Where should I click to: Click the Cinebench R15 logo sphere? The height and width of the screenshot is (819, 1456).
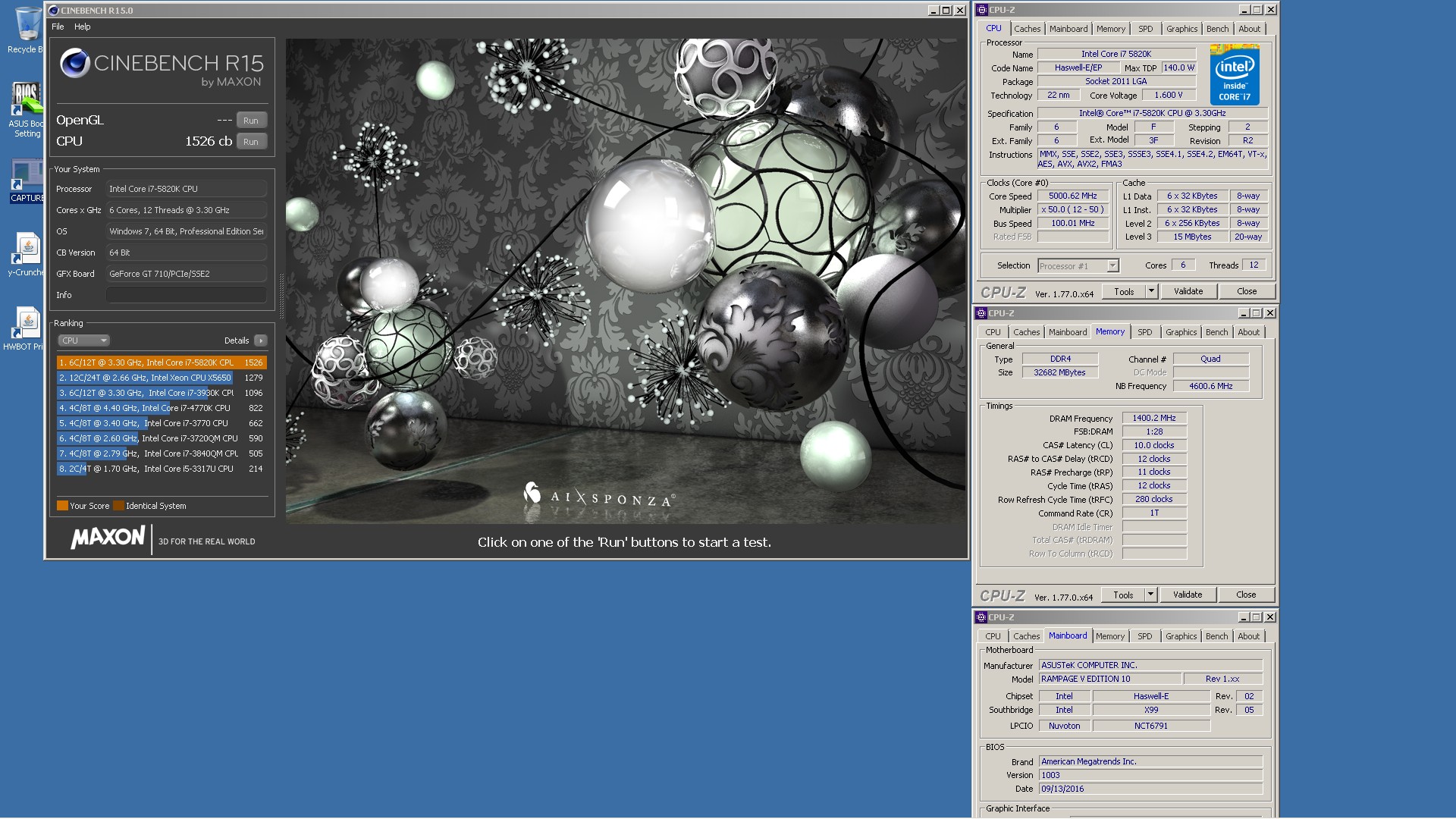click(75, 63)
